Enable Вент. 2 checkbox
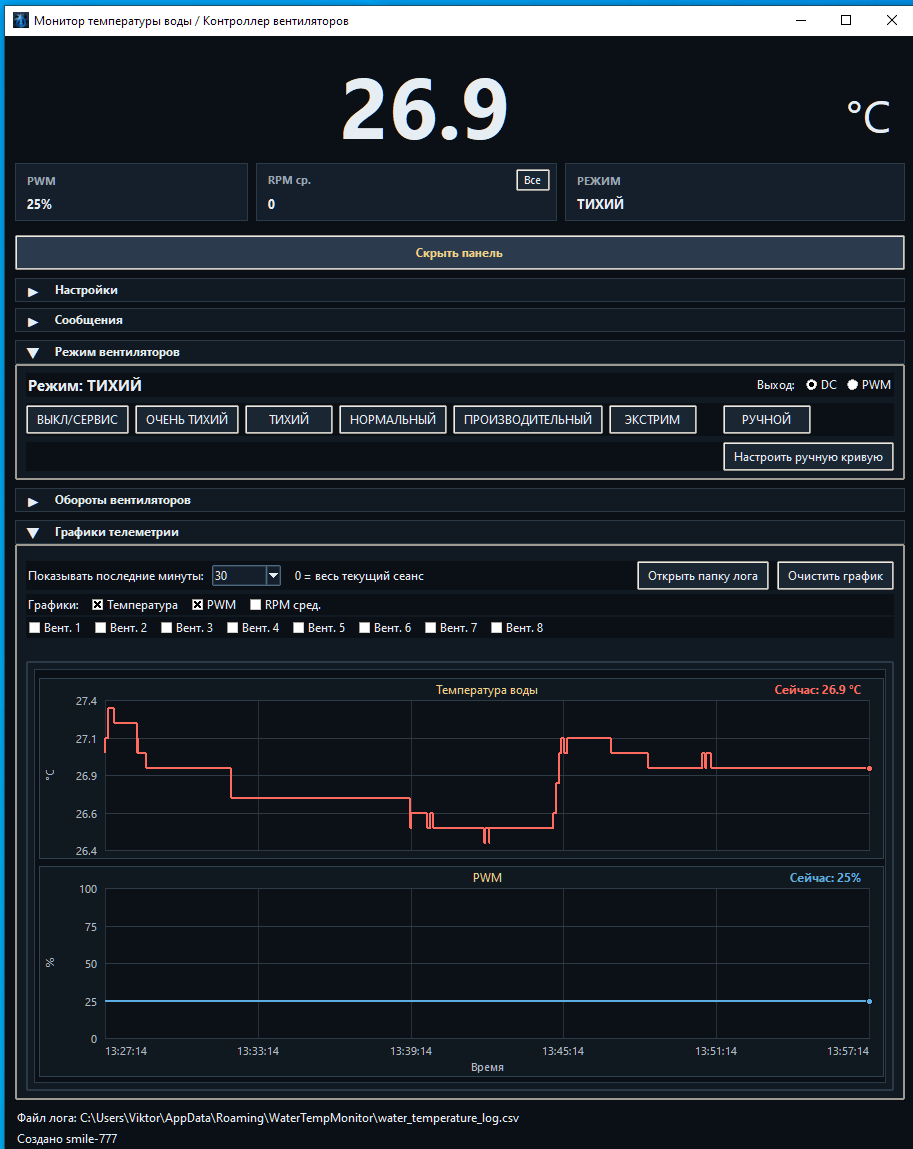 tap(100, 628)
